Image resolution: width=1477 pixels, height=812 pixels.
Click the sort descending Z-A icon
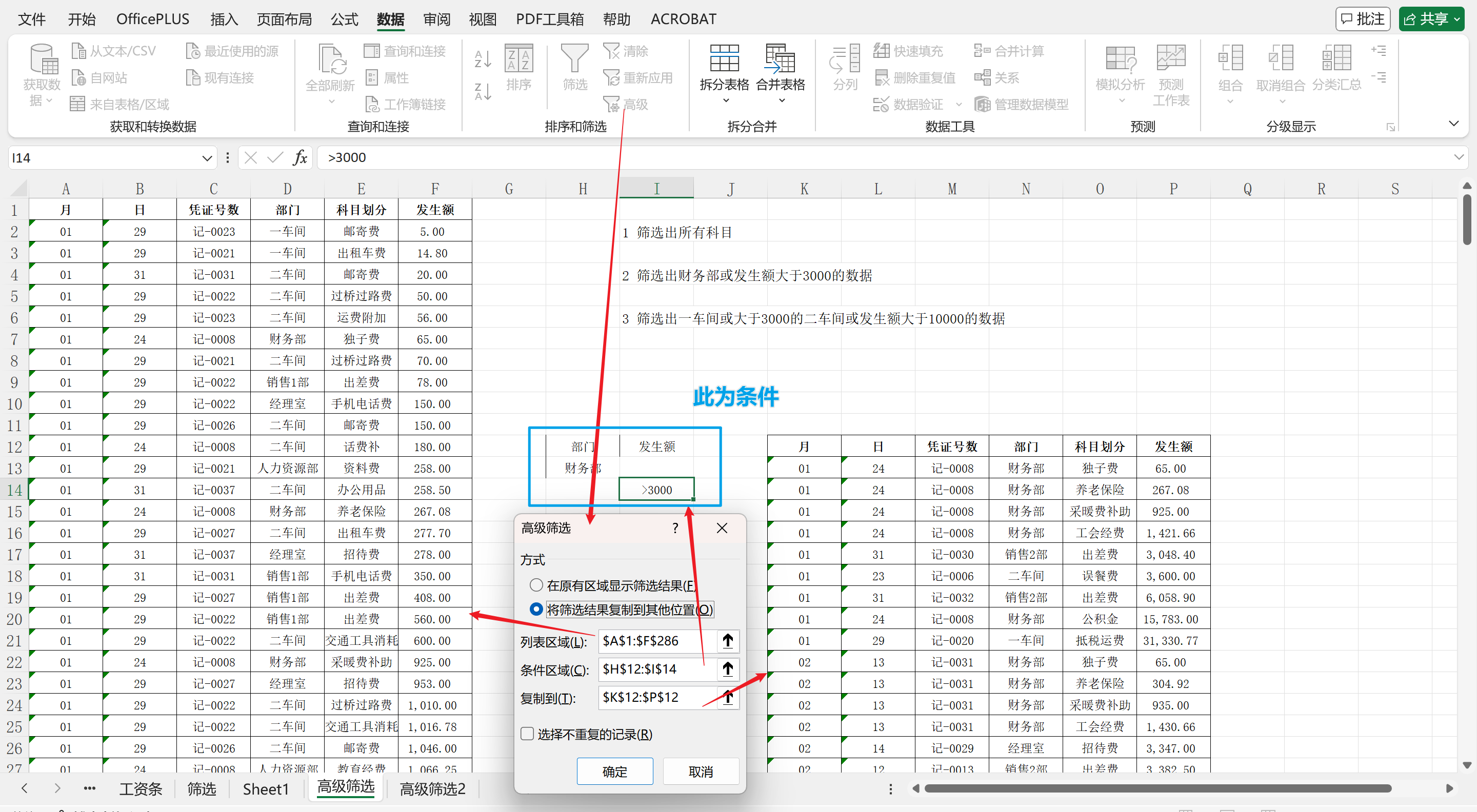(483, 91)
